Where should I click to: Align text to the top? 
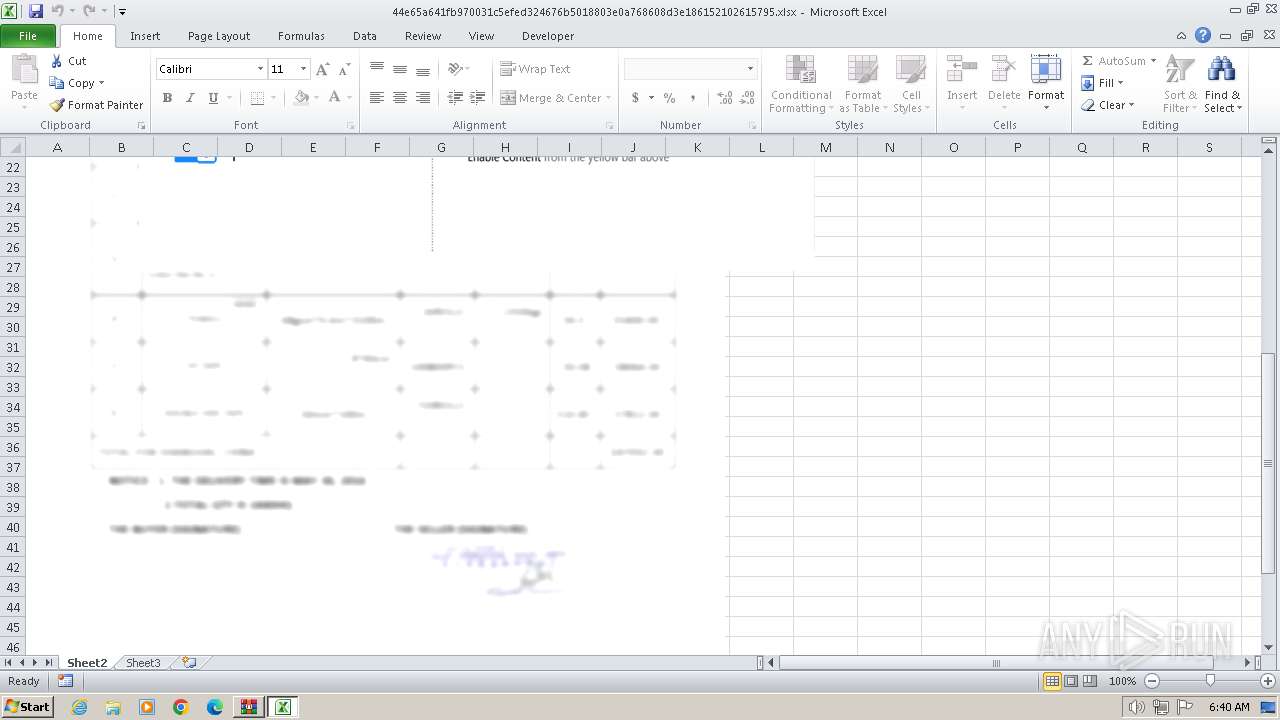[377, 69]
